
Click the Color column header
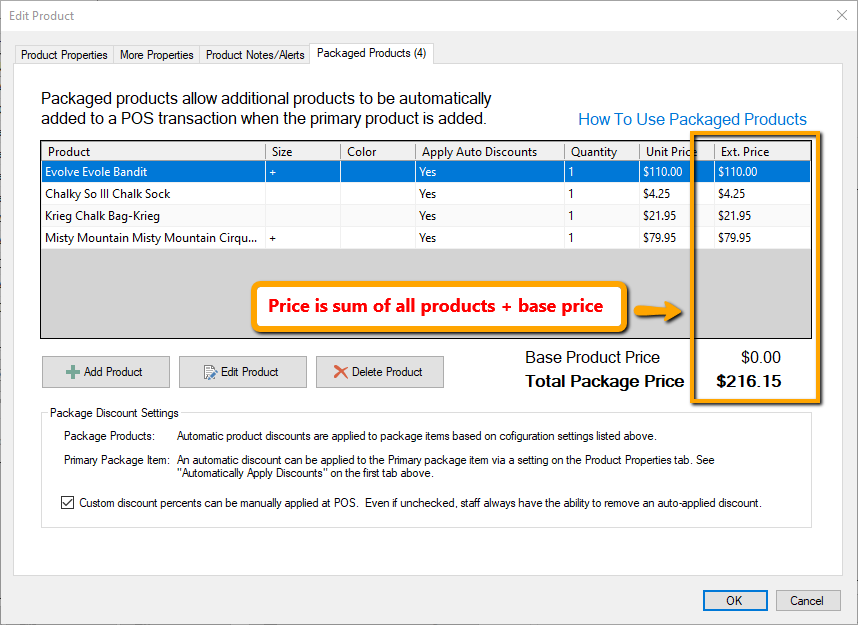point(378,152)
